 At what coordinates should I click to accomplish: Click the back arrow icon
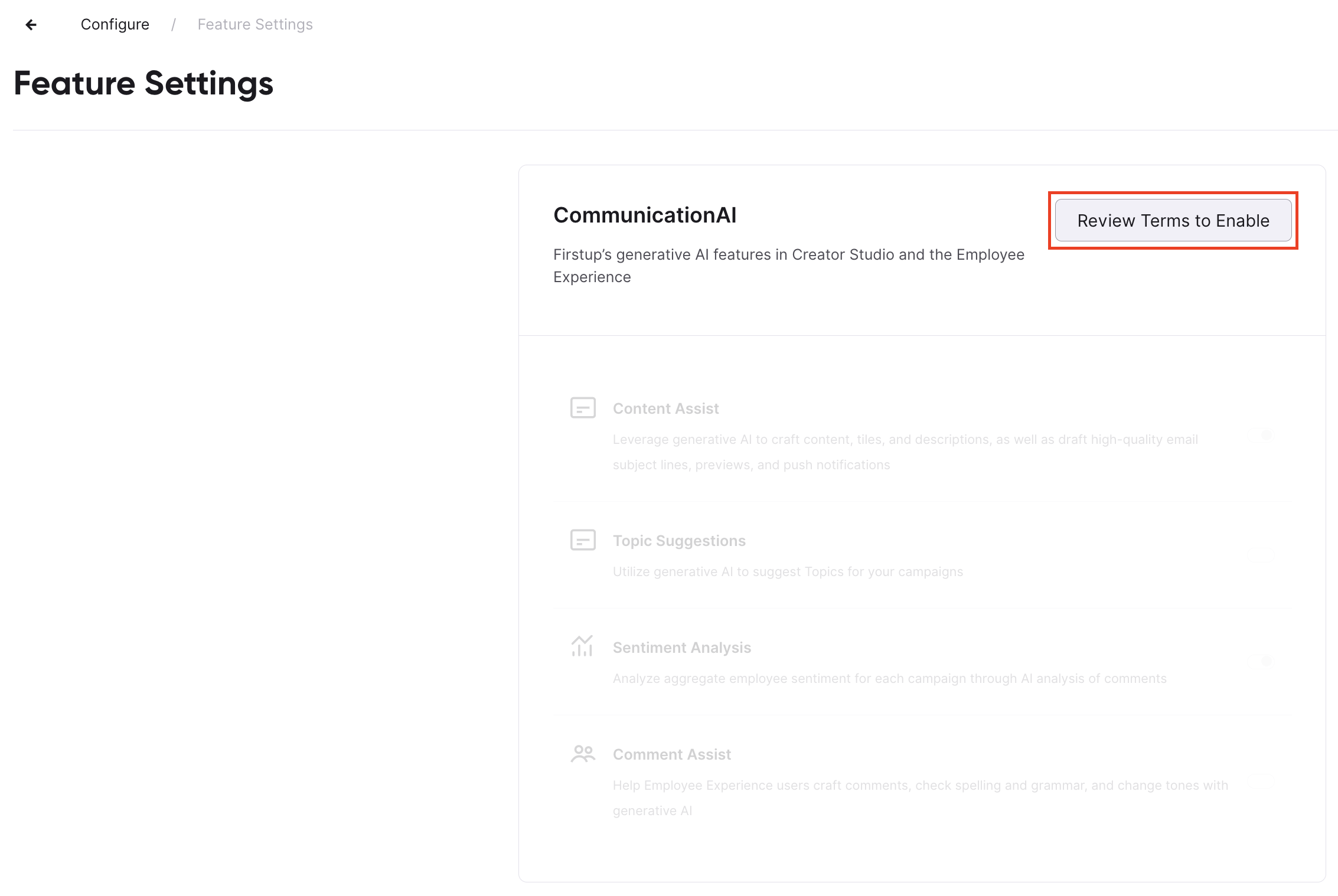pos(31,24)
